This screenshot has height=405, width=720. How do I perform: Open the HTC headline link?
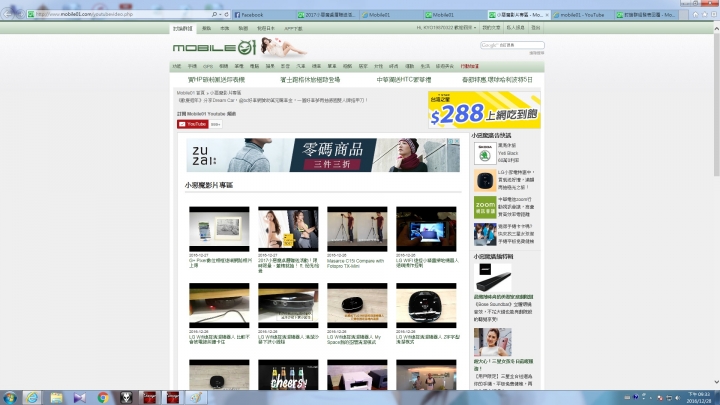pyautogui.click(x=404, y=80)
